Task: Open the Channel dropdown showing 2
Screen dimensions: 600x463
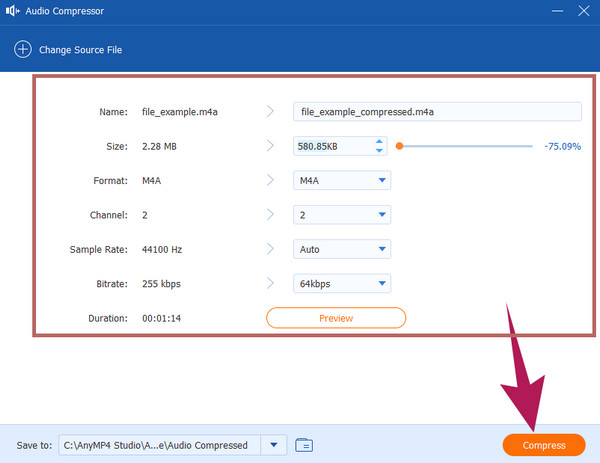Action: point(342,215)
